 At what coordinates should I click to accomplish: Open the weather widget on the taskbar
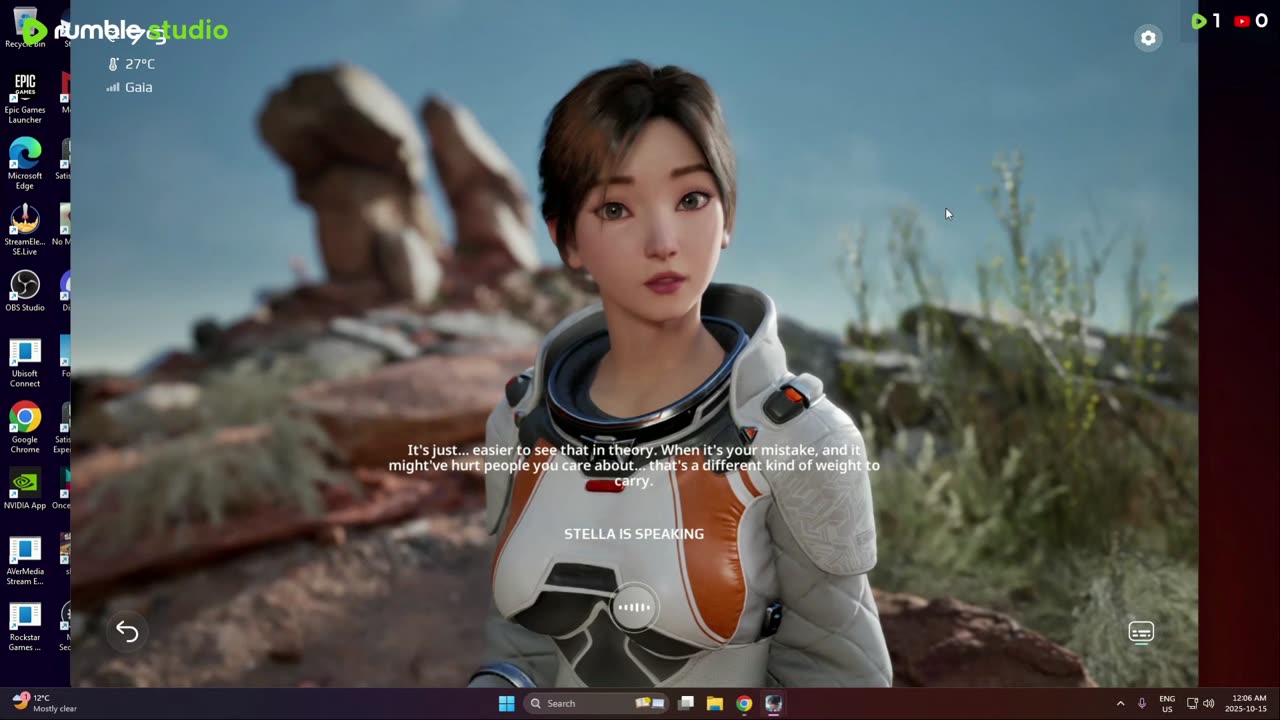[x=45, y=703]
